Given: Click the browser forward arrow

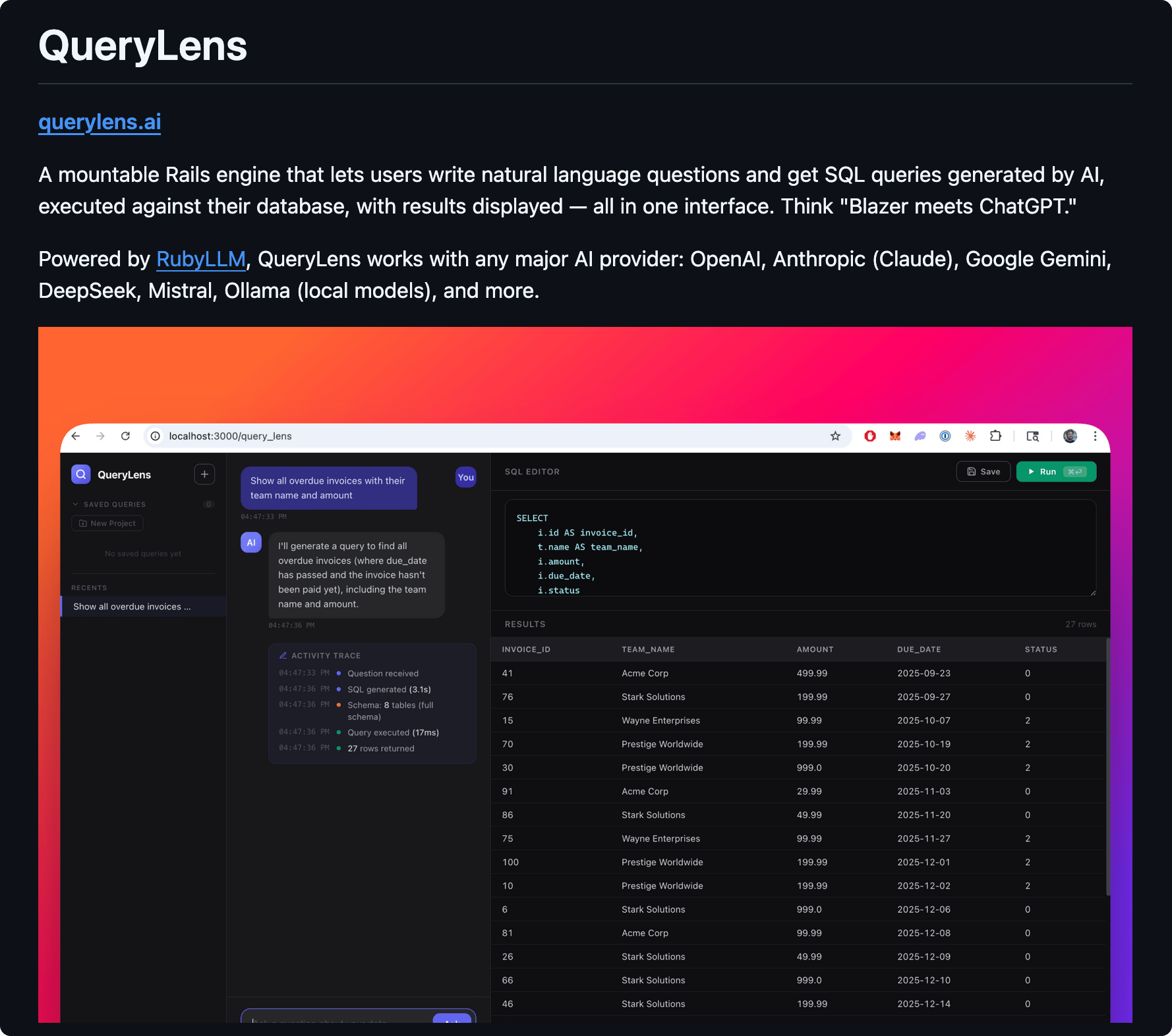Looking at the screenshot, I should click(x=100, y=436).
